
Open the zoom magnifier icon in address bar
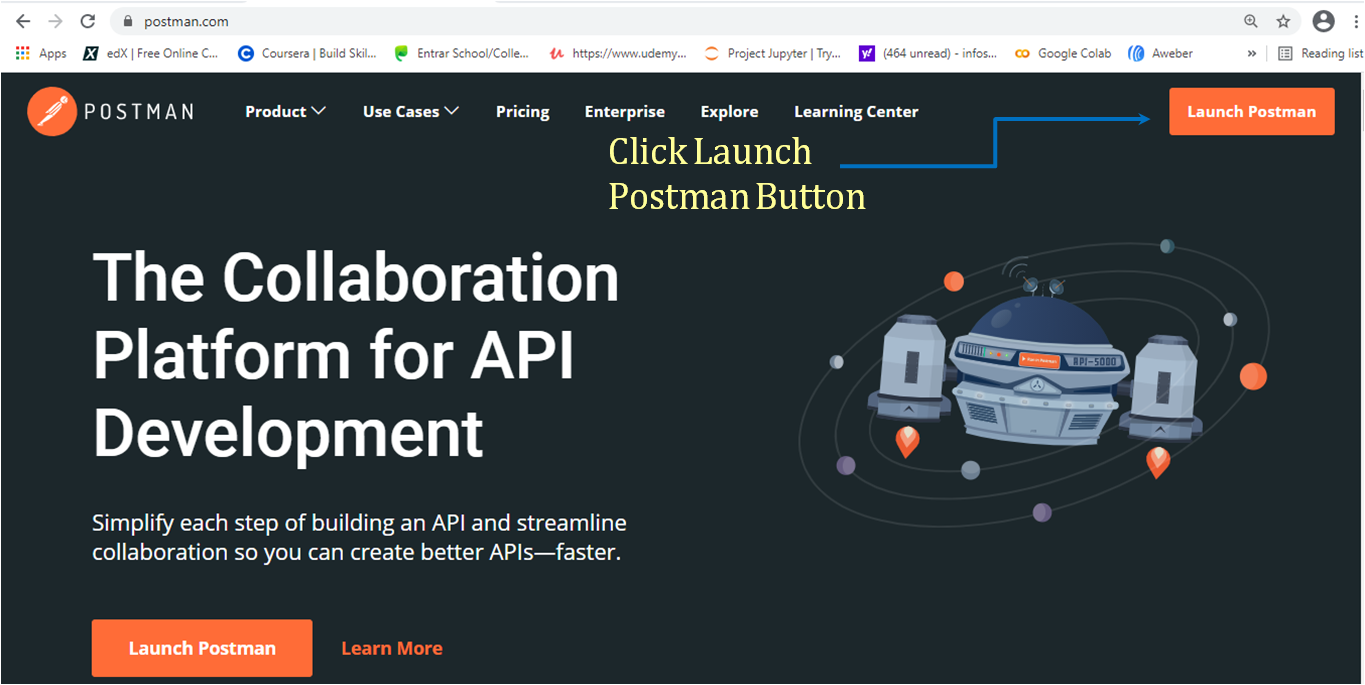point(1251,21)
